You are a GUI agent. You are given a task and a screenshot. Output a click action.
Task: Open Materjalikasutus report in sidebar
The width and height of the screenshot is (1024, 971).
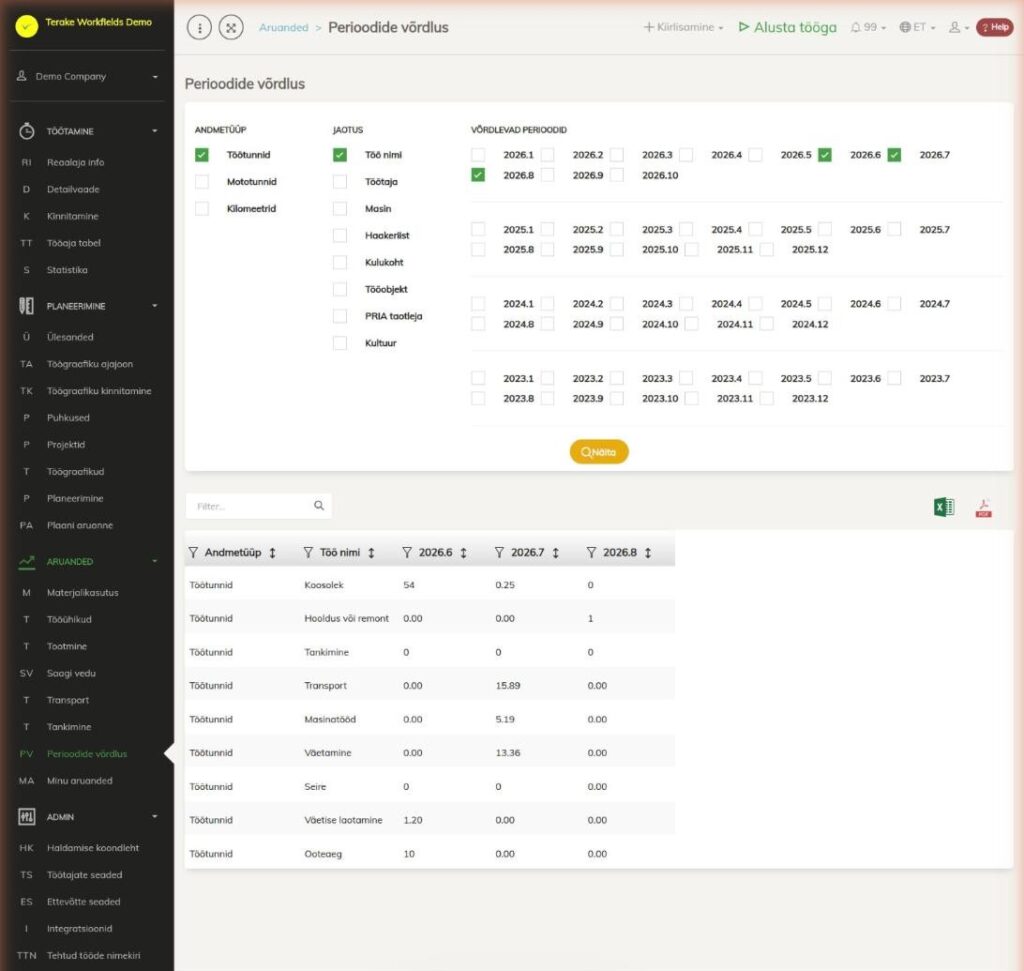[x=82, y=593]
